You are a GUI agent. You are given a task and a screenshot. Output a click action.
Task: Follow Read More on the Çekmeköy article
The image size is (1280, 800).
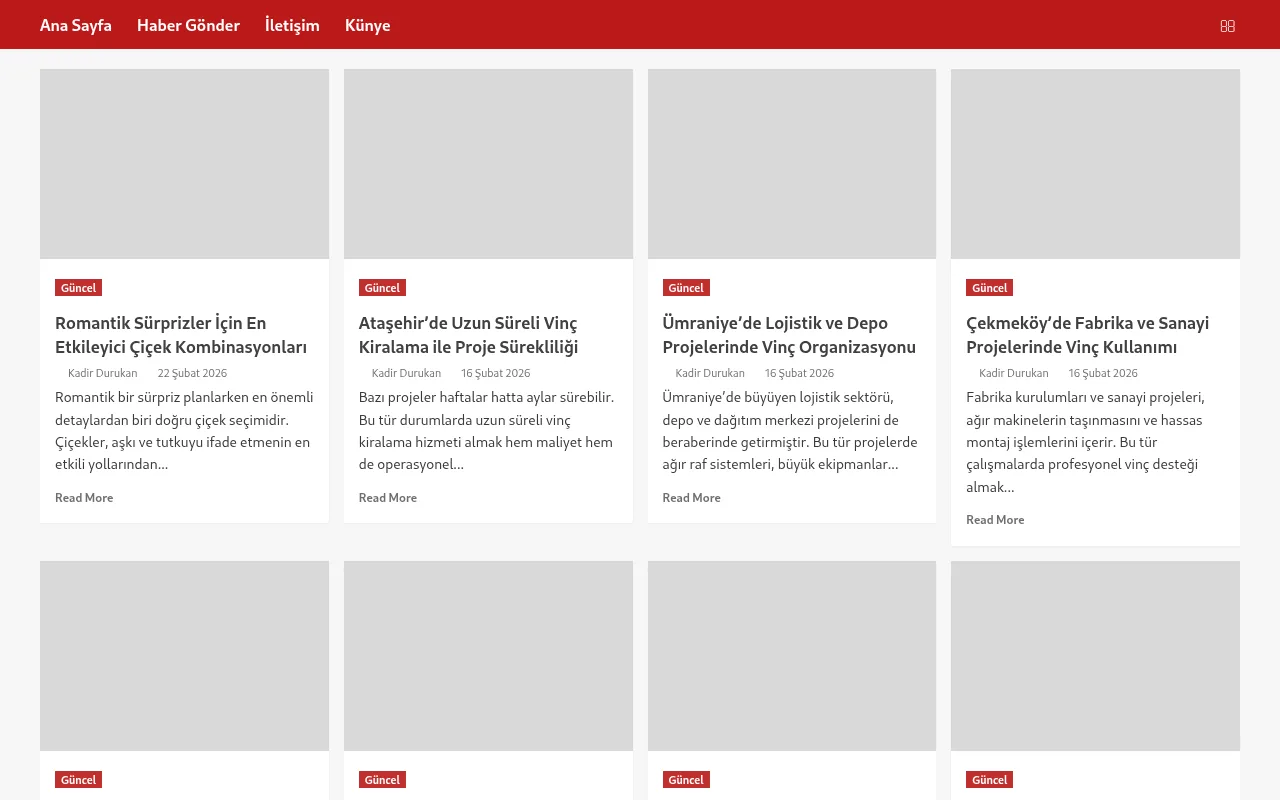pyautogui.click(x=995, y=520)
